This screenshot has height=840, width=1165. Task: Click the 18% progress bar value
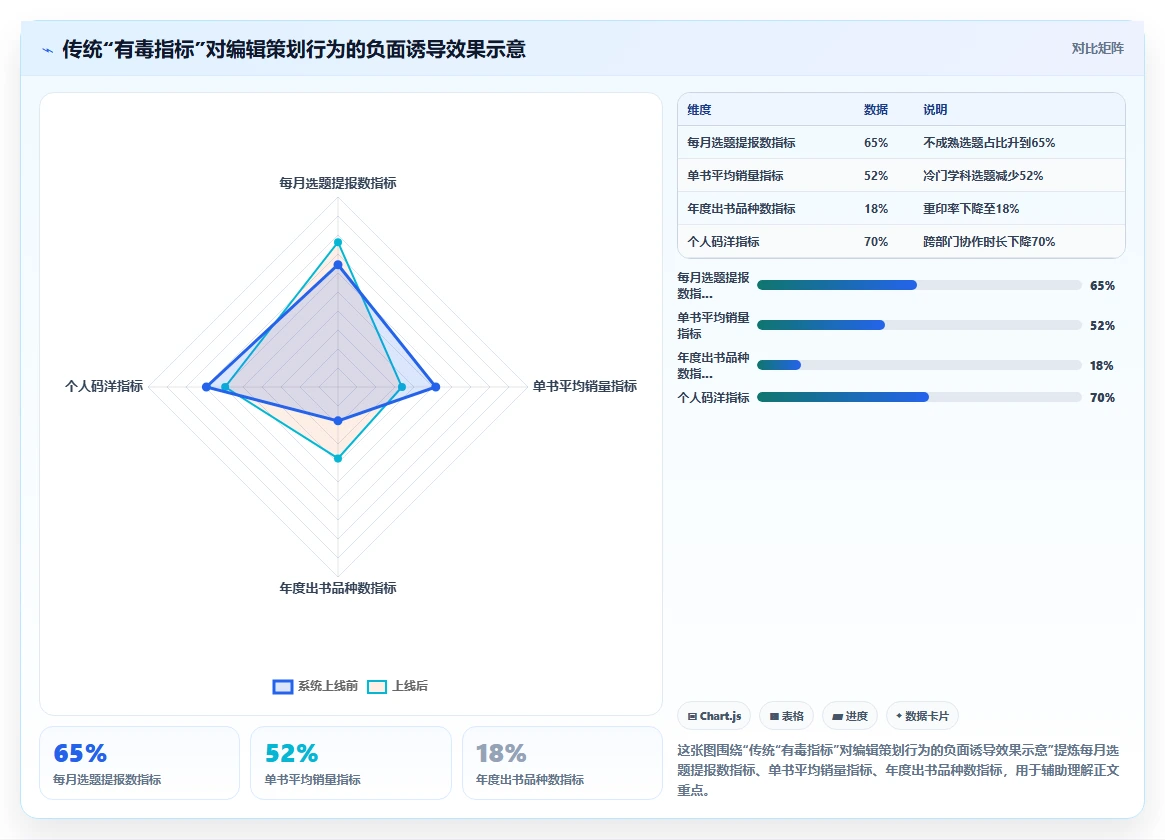(x=1102, y=365)
